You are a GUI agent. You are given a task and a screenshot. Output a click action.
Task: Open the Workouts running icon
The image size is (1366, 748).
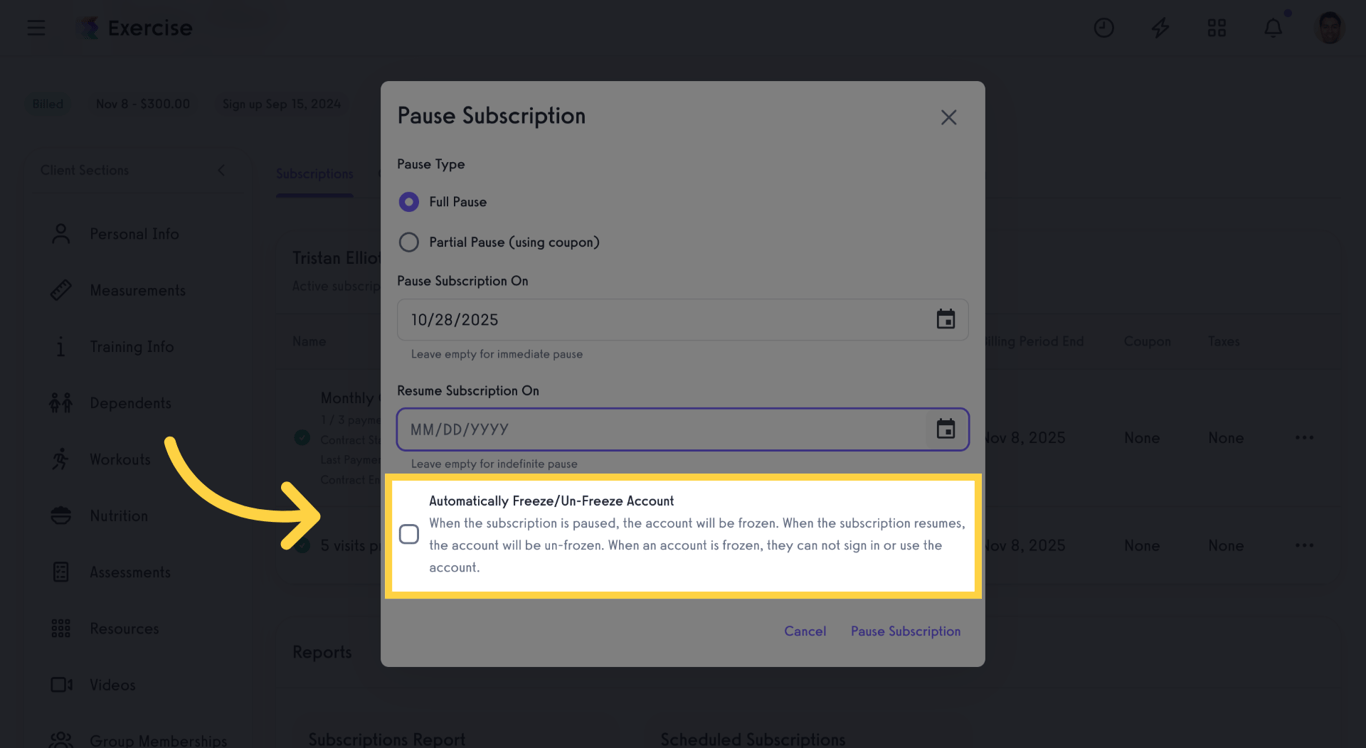tap(60, 459)
